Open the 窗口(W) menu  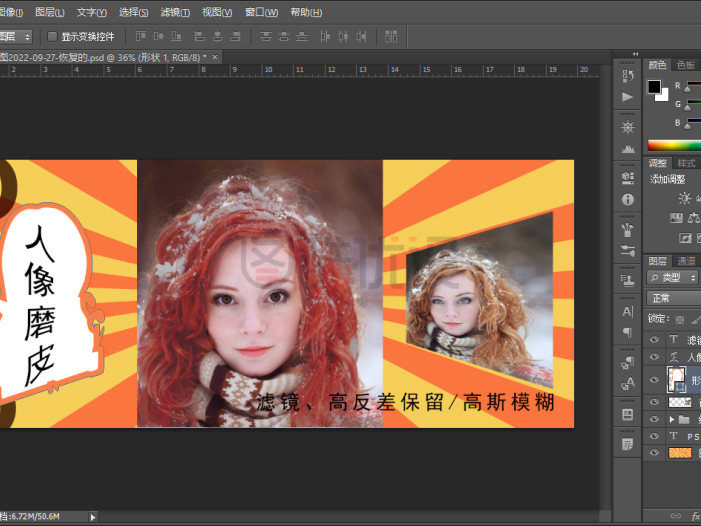click(262, 13)
